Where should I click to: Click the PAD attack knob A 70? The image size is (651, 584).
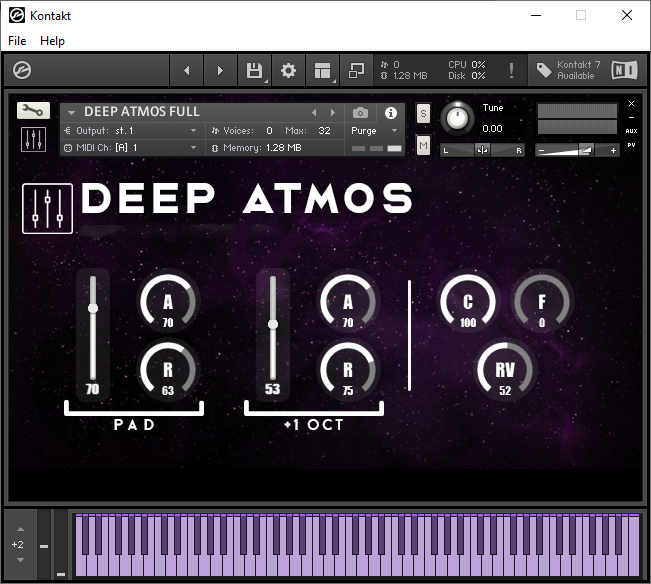click(168, 301)
